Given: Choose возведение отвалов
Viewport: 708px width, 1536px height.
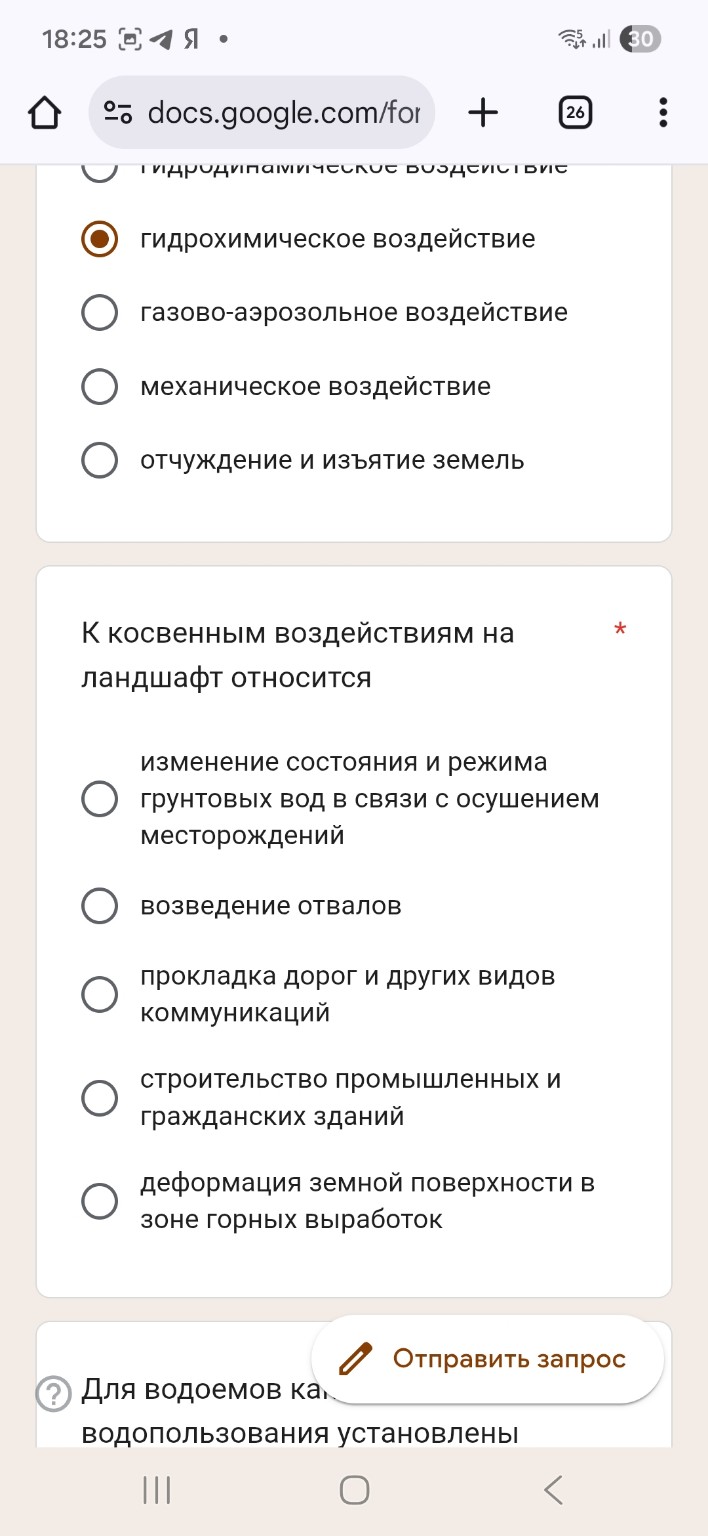Looking at the screenshot, I should pyautogui.click(x=99, y=906).
